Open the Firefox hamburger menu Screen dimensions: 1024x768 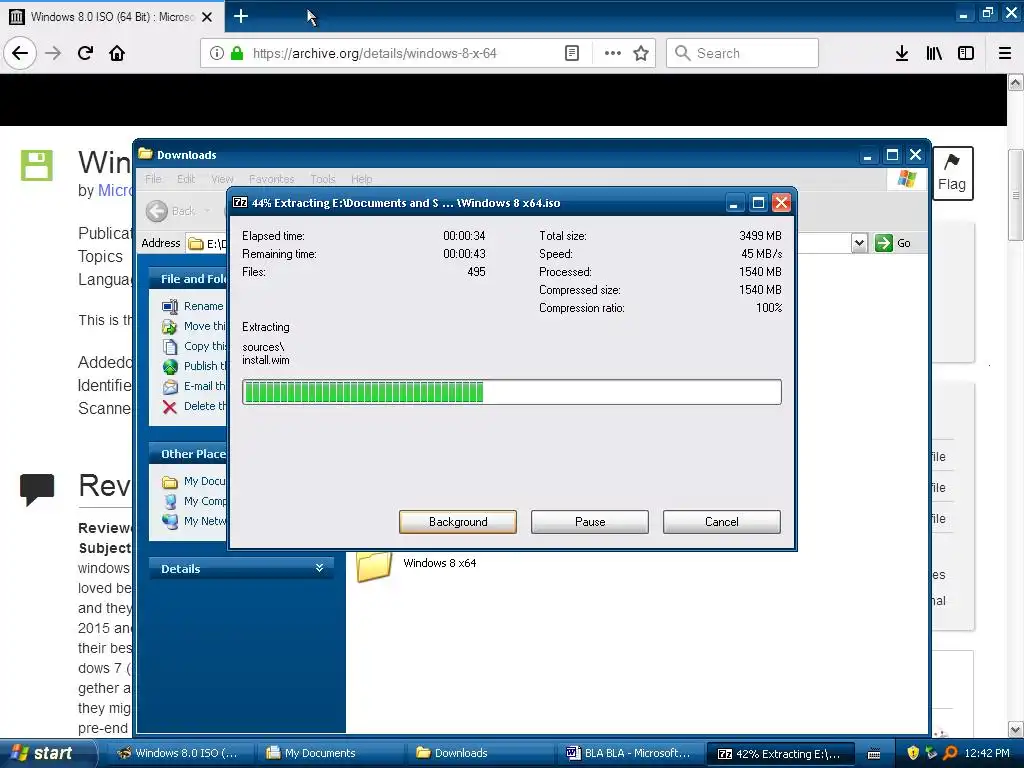click(x=1005, y=53)
